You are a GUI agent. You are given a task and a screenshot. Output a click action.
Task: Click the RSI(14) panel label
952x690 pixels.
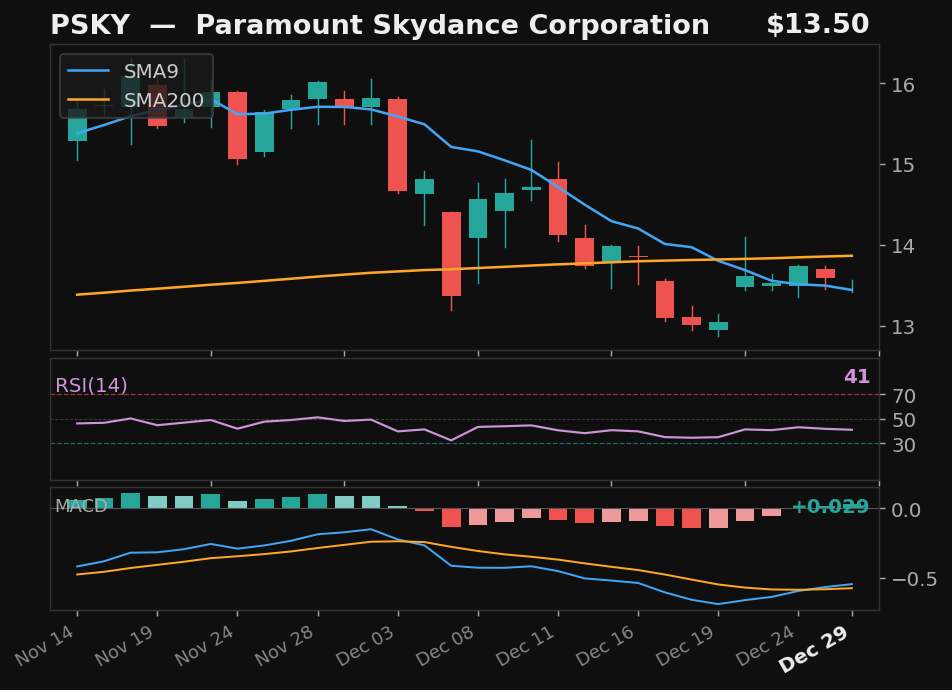[91, 385]
